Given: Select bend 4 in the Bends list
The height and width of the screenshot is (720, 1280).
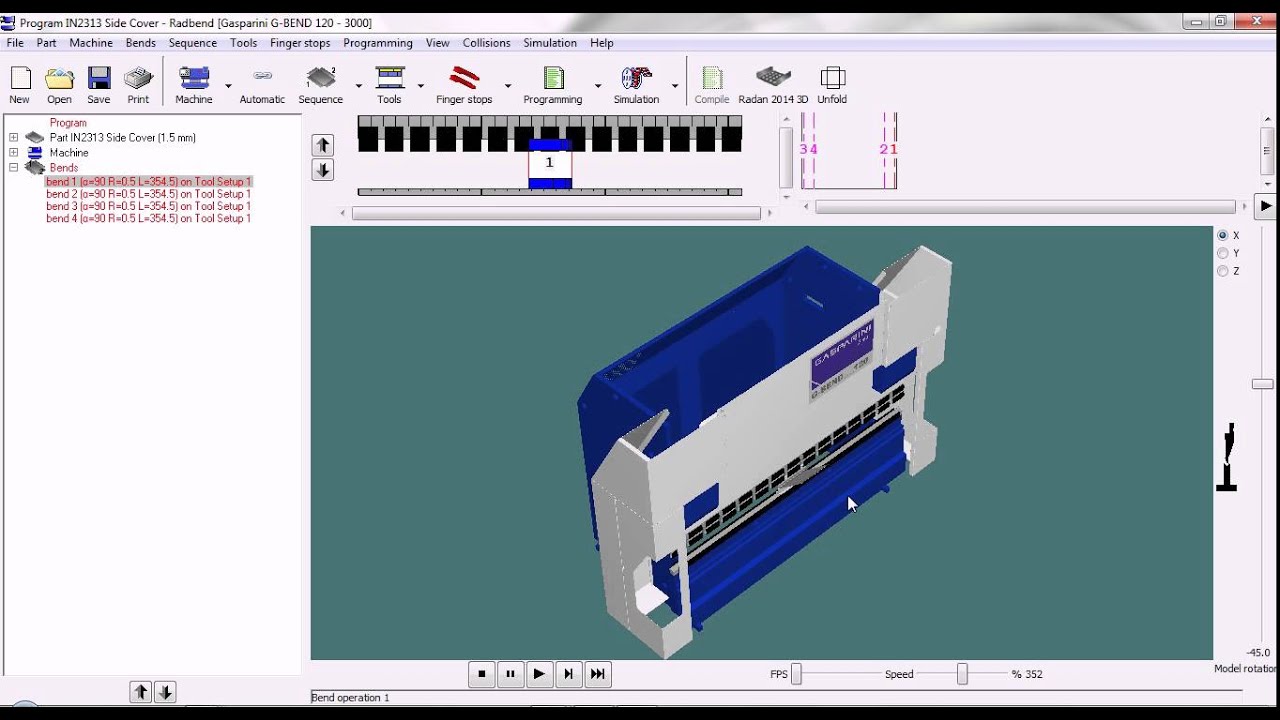Looking at the screenshot, I should click(148, 218).
